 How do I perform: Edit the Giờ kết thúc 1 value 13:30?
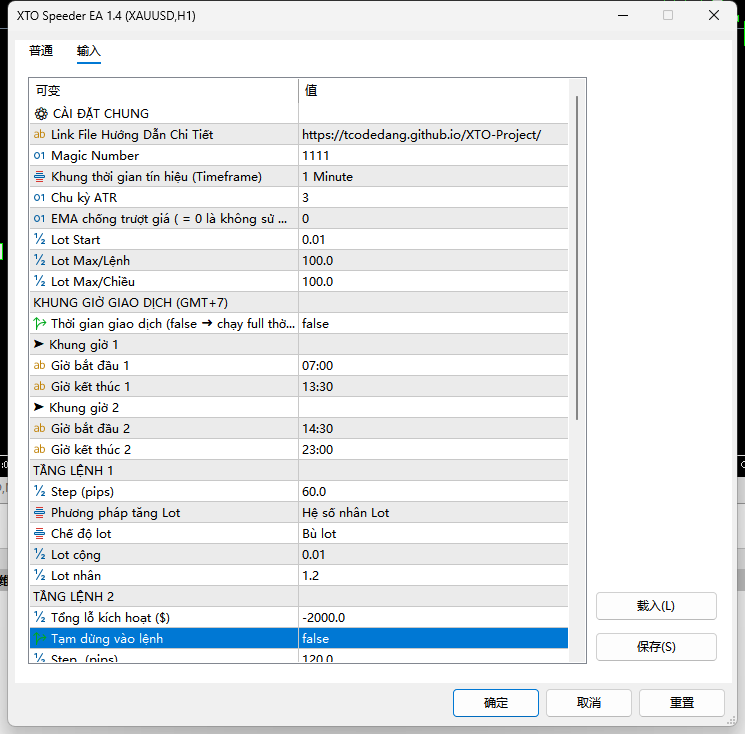(433, 386)
